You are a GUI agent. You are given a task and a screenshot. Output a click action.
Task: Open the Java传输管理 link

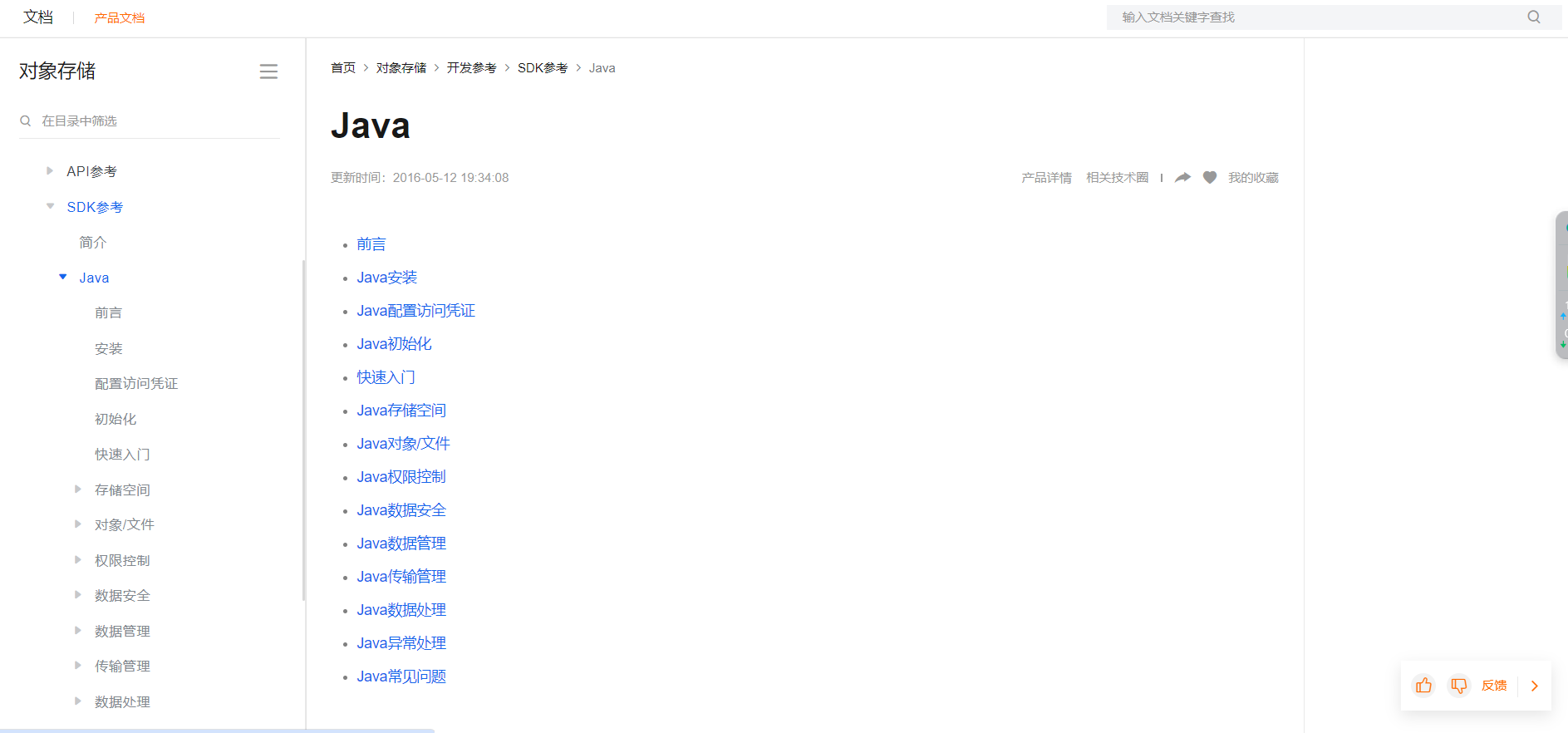[x=401, y=576]
